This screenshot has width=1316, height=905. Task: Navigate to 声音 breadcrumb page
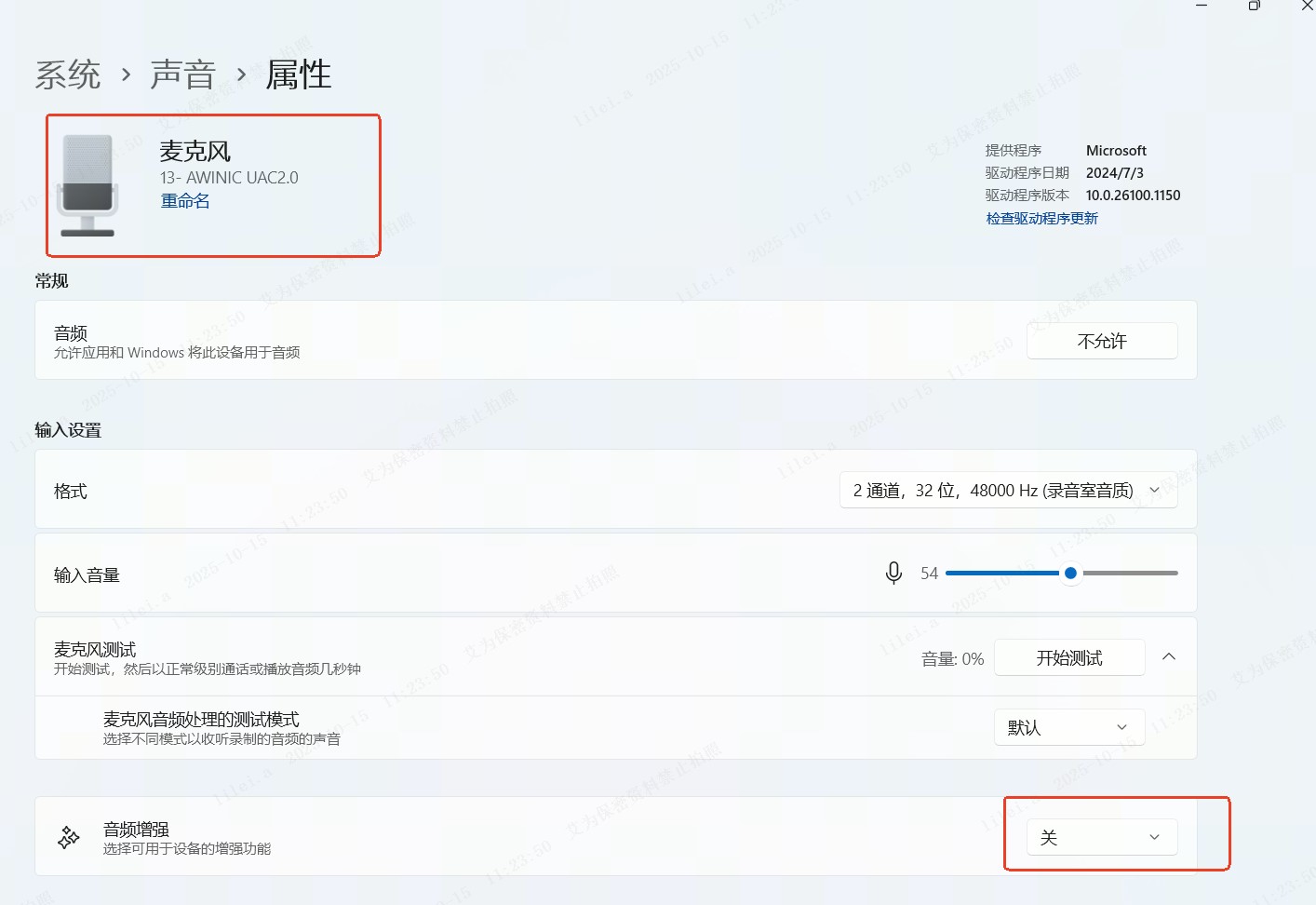coord(183,74)
